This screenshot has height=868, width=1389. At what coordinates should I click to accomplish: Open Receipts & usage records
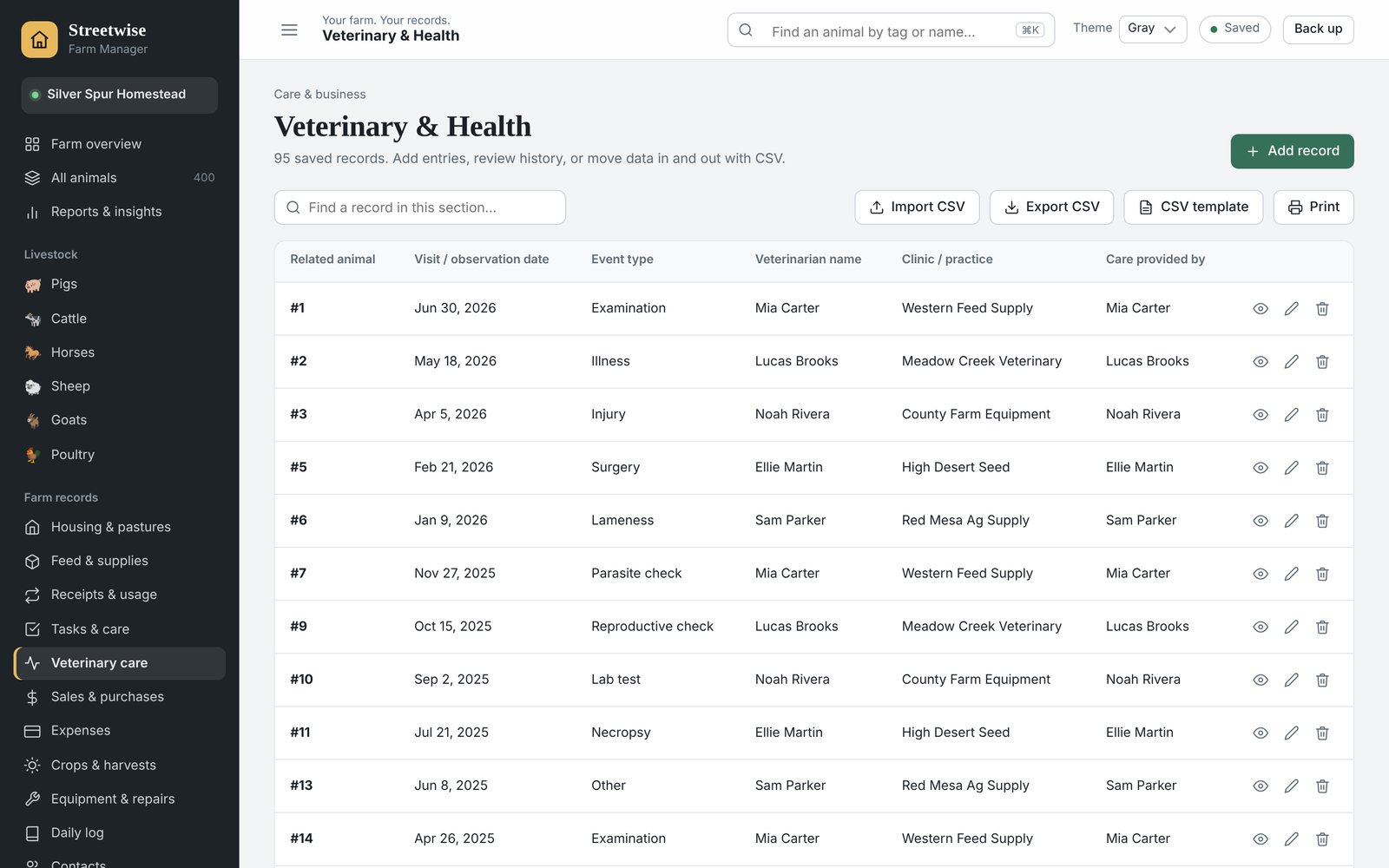click(x=119, y=595)
